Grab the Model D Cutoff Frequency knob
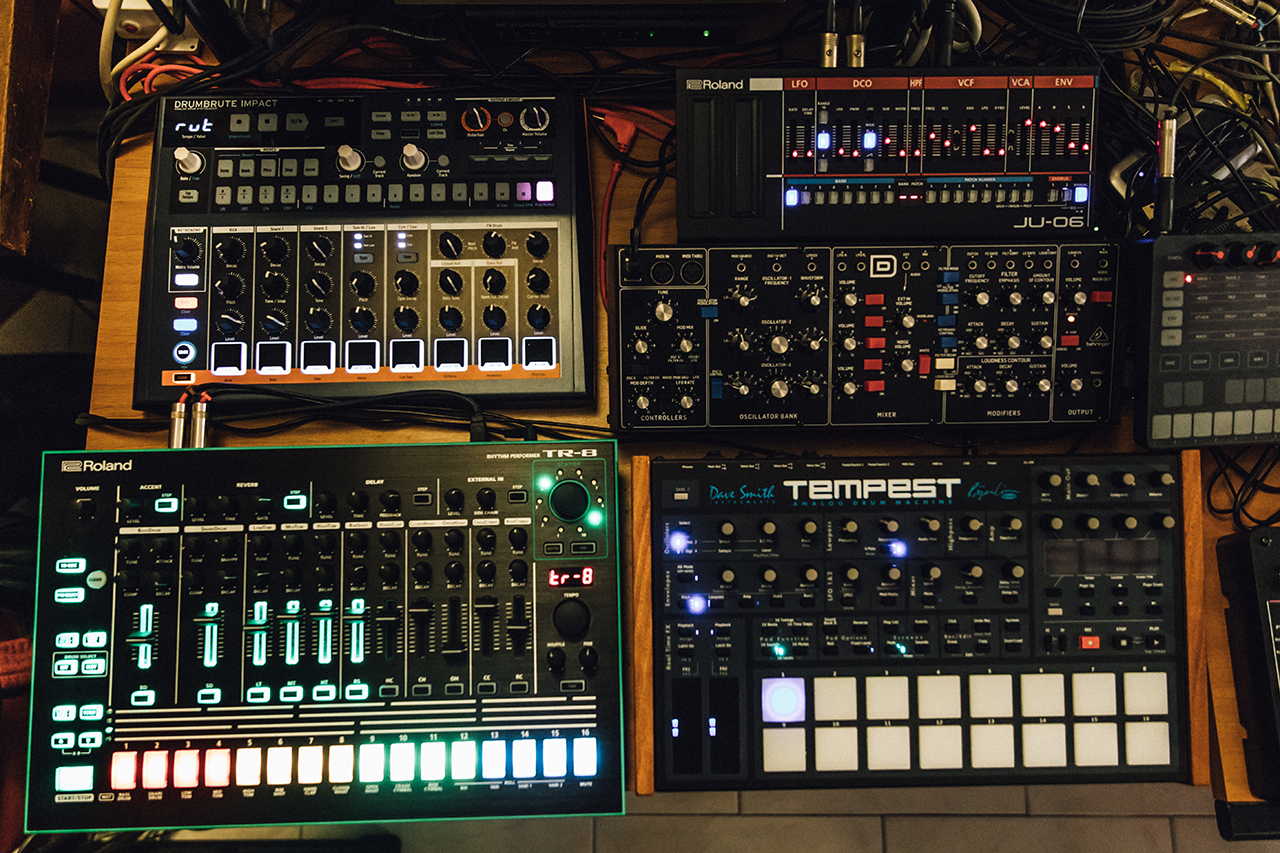Viewport: 1280px width, 853px height. [x=982, y=298]
